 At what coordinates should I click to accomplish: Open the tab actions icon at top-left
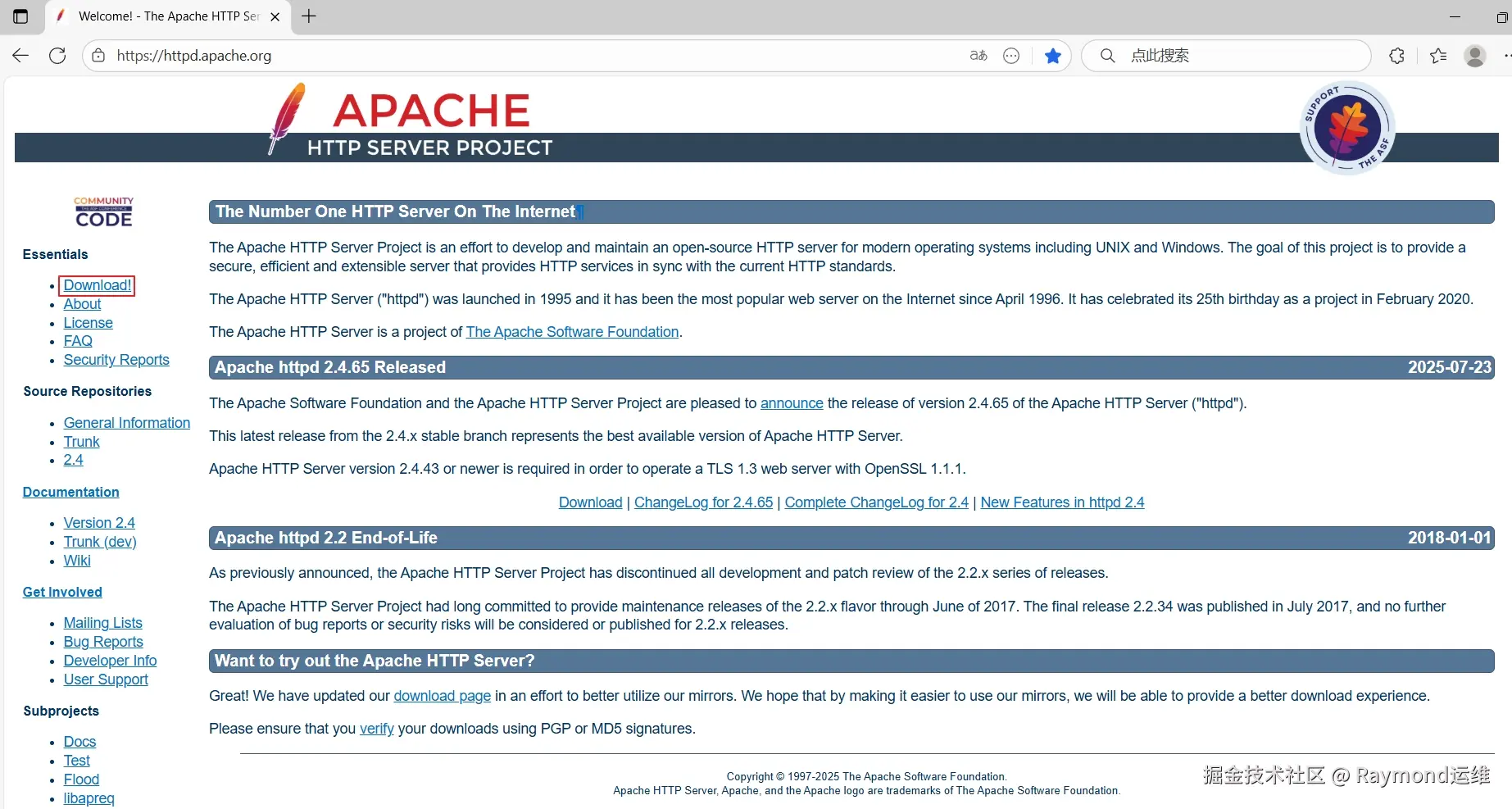click(20, 16)
